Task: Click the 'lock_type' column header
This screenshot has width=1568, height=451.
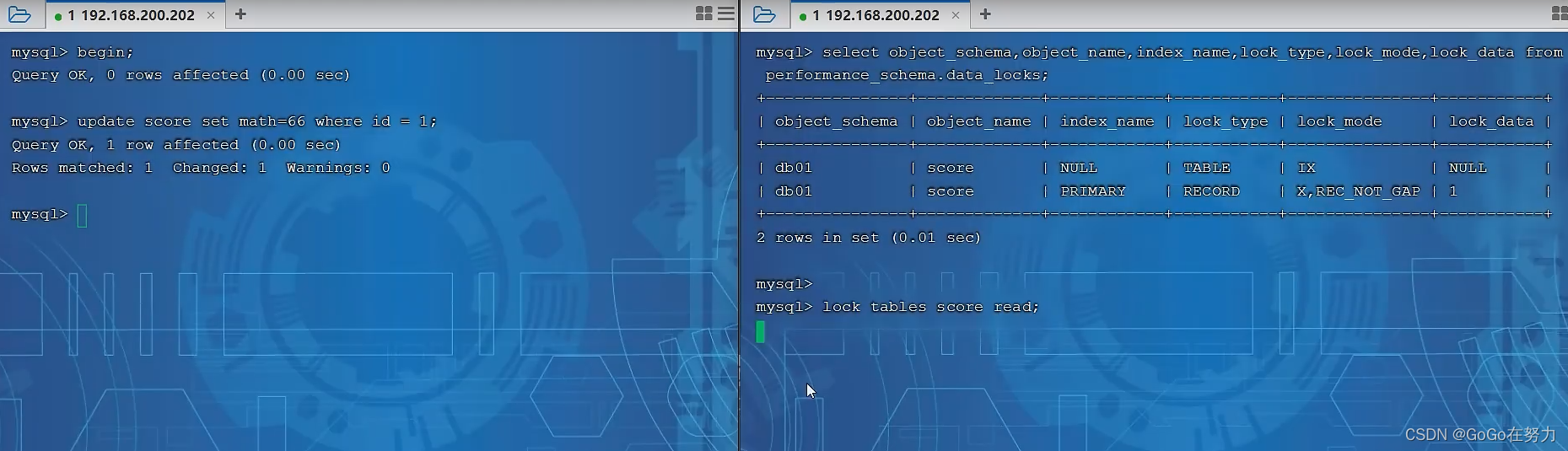Action: click(1226, 121)
